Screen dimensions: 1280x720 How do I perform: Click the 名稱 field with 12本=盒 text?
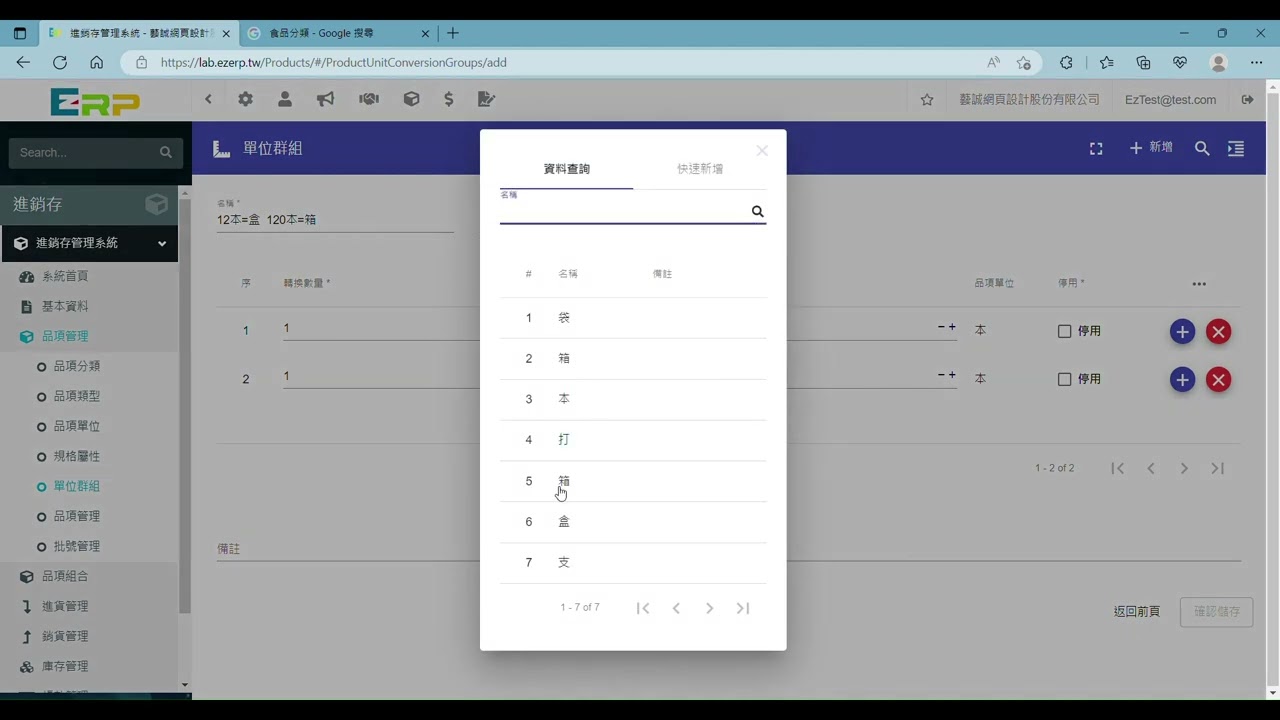(335, 219)
